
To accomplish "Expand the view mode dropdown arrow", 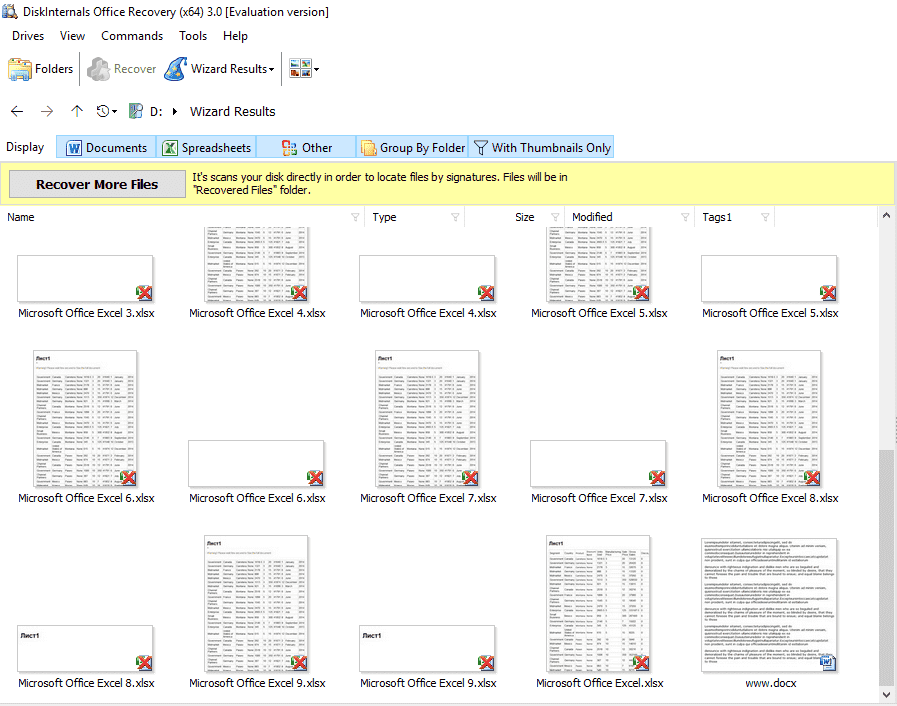I will tap(317, 70).
